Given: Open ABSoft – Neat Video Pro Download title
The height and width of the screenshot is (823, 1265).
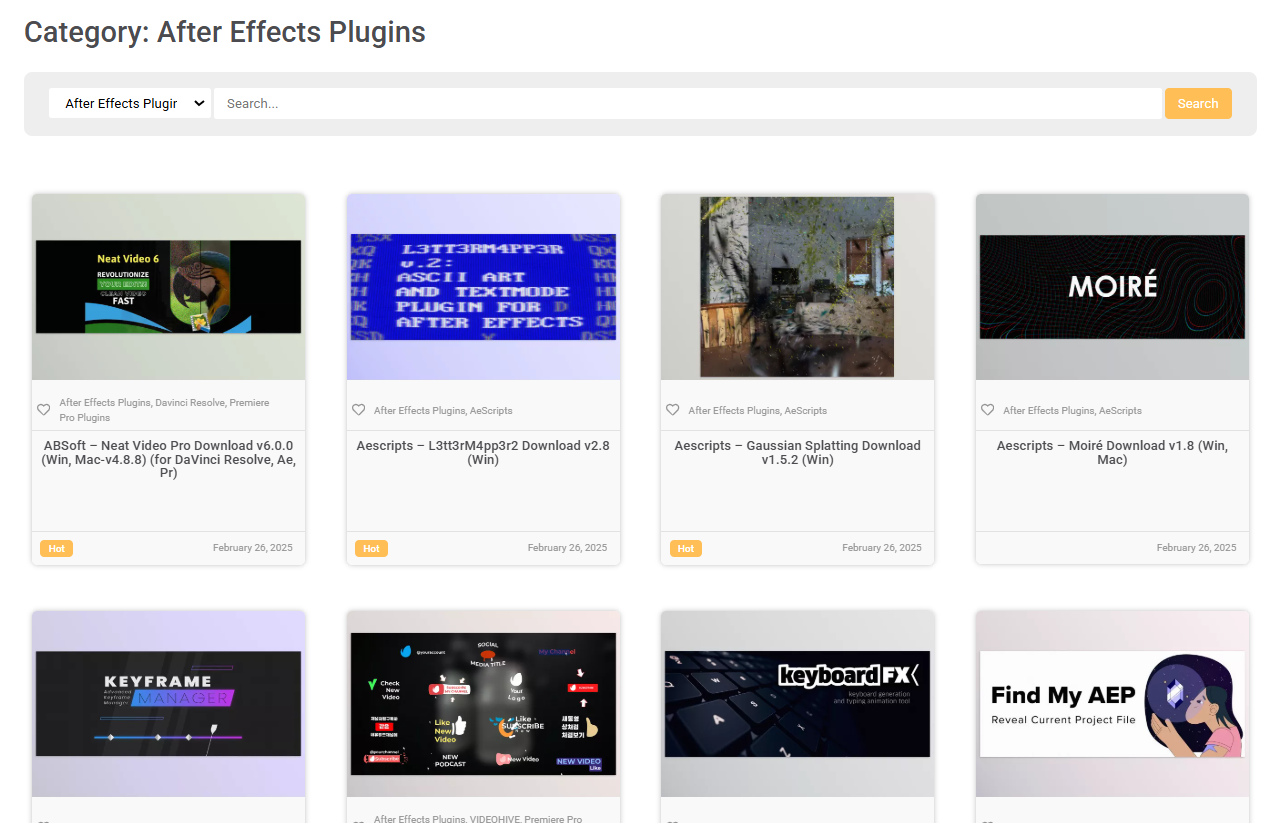Looking at the screenshot, I should (x=168, y=459).
